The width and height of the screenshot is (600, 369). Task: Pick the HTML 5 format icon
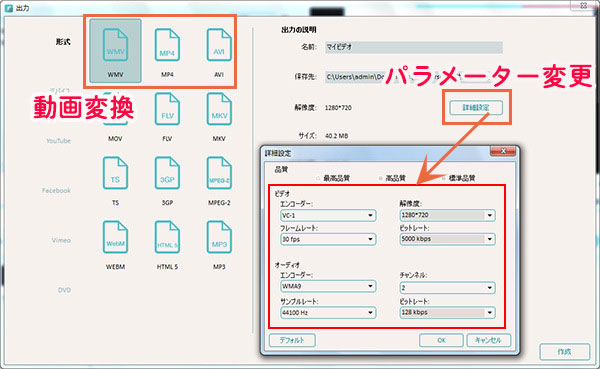point(167,237)
